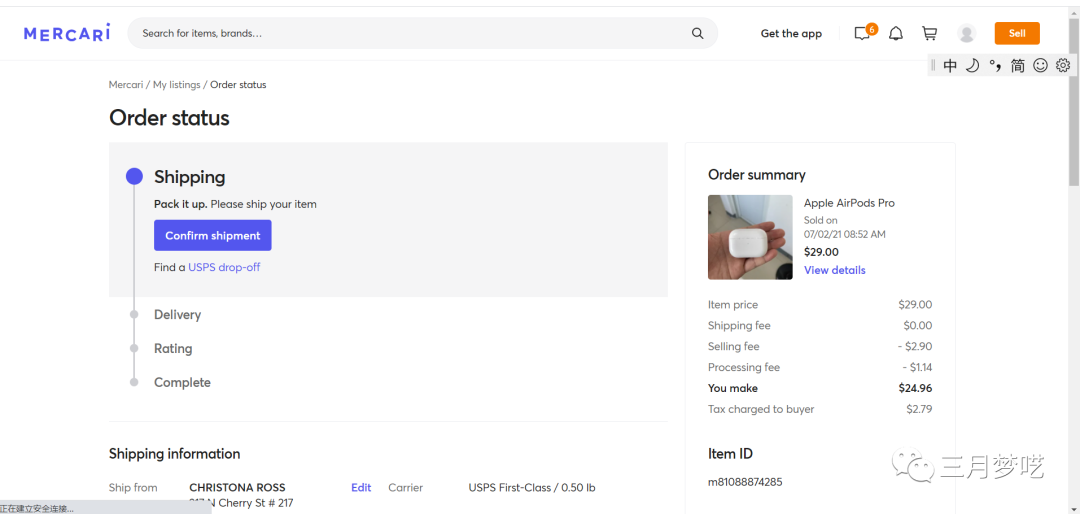Open View details for AirPods
Viewport: 1080px width, 514px height.
click(834, 270)
